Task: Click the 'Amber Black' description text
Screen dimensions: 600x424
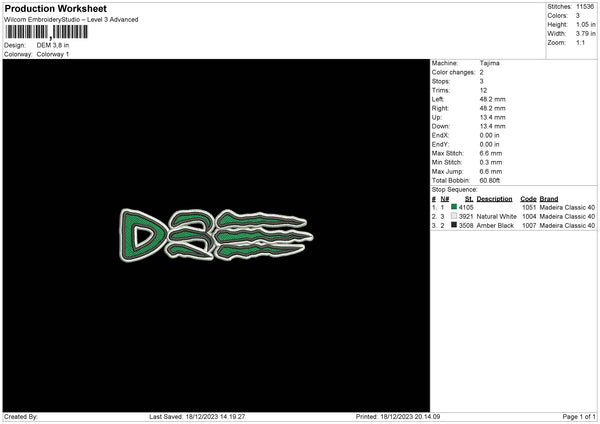Action: [495, 226]
